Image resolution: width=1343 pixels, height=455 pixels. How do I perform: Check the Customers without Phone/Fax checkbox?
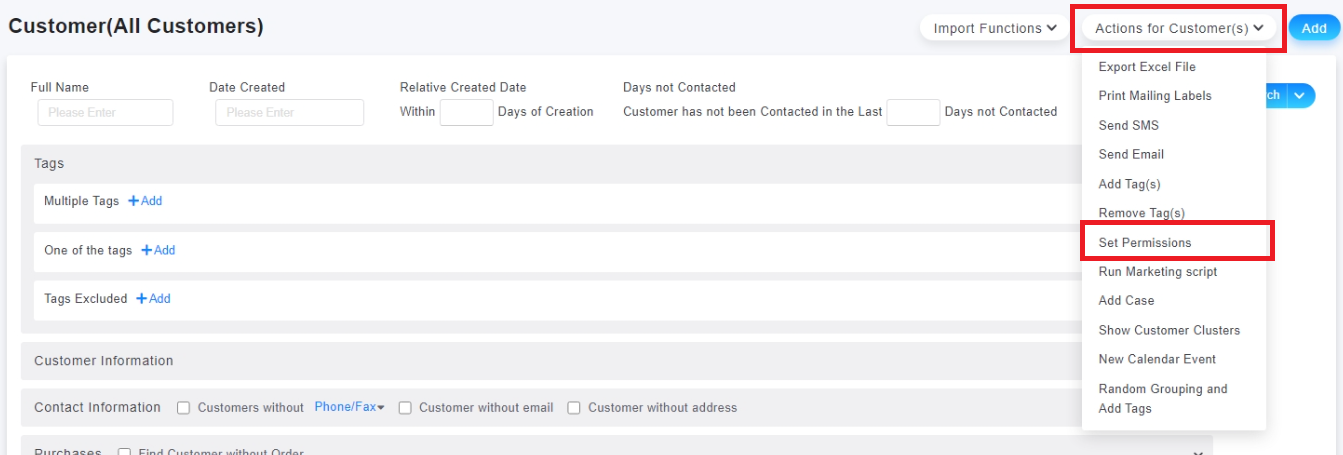[184, 408]
